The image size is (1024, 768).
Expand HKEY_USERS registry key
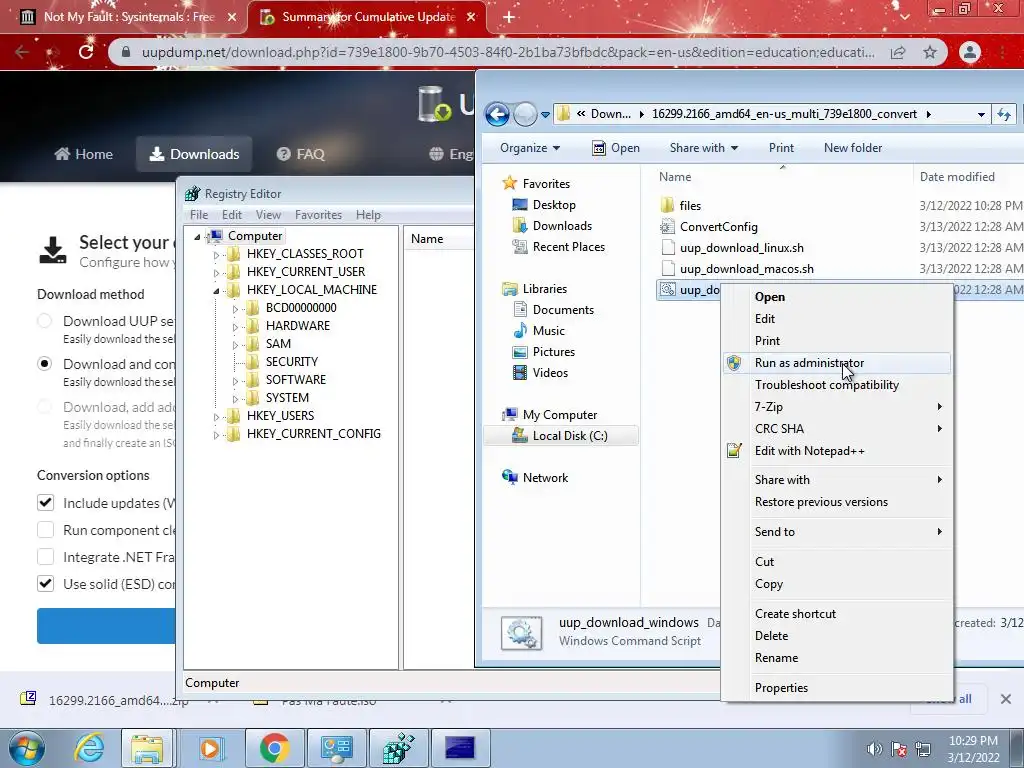tap(217, 417)
